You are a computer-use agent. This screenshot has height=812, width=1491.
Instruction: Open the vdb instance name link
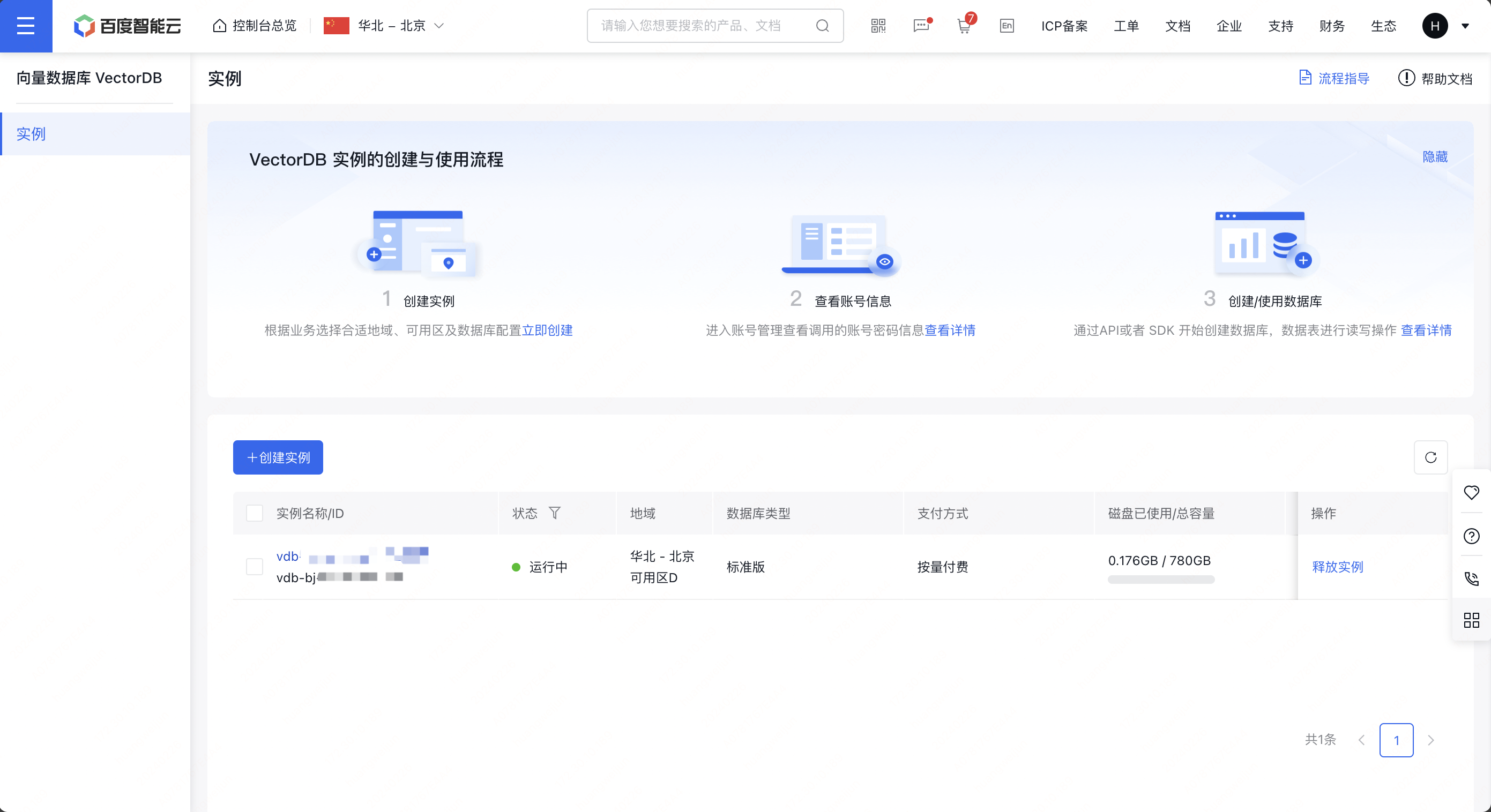(352, 556)
